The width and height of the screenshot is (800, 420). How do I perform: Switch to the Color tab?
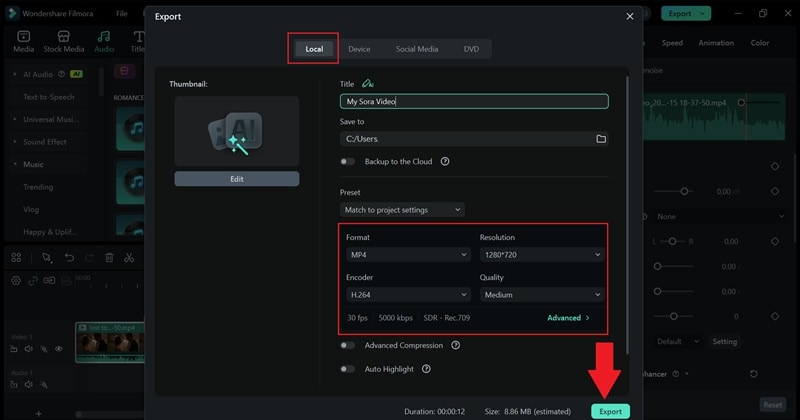pyautogui.click(x=760, y=43)
